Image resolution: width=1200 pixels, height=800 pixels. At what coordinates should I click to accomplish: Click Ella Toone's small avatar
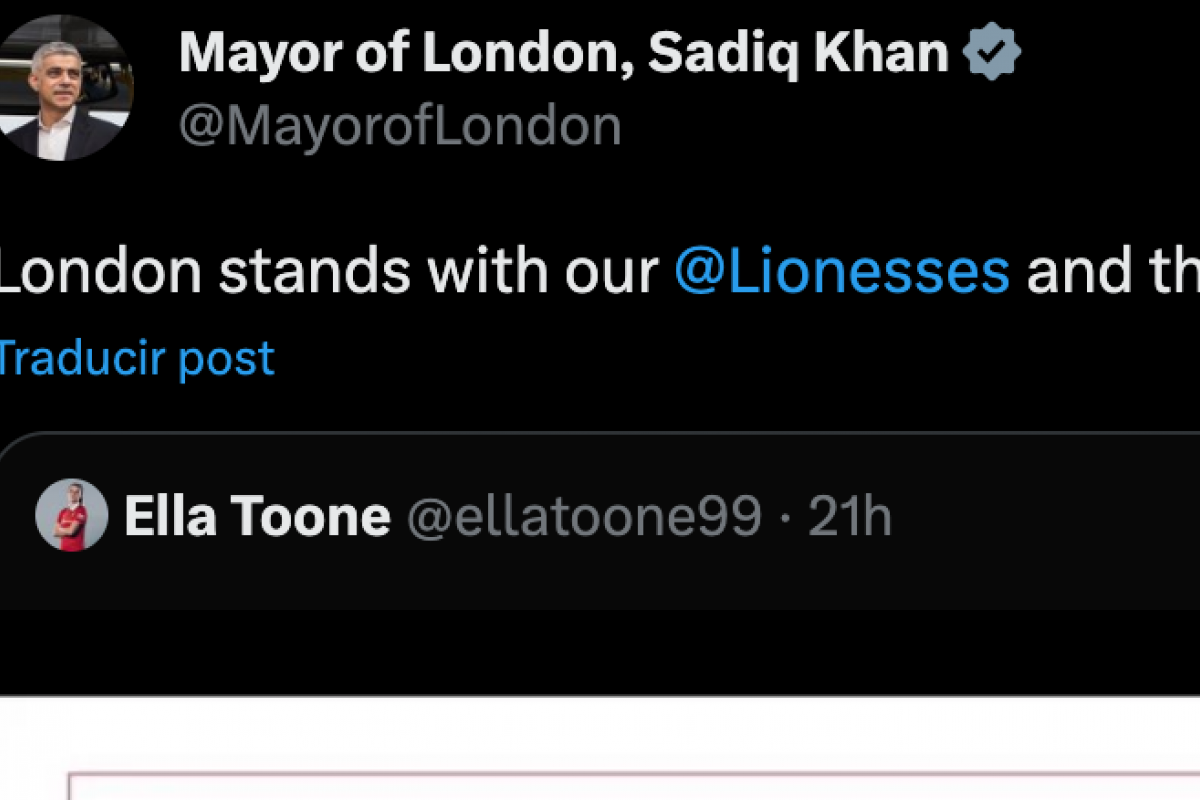71,515
